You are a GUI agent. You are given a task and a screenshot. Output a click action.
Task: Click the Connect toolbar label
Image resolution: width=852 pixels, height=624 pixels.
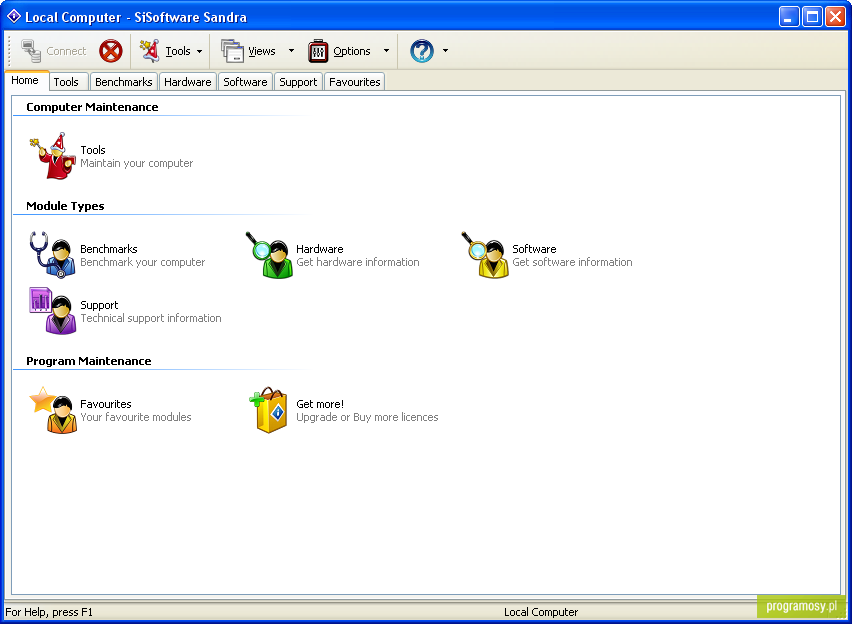(66, 51)
